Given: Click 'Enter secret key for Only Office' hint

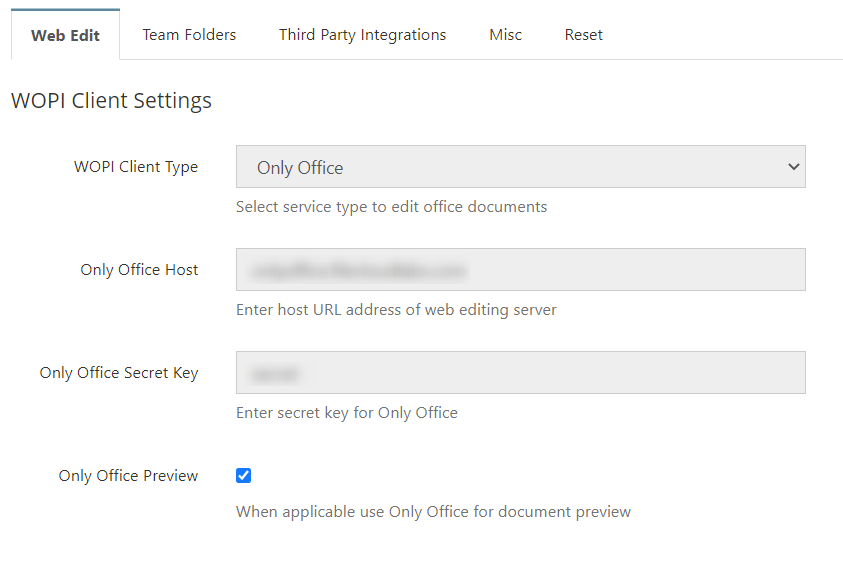Looking at the screenshot, I should pyautogui.click(x=347, y=413).
